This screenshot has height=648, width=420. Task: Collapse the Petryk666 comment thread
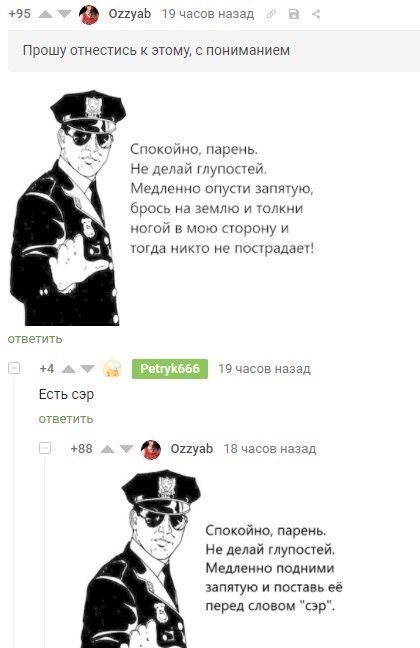point(14,368)
